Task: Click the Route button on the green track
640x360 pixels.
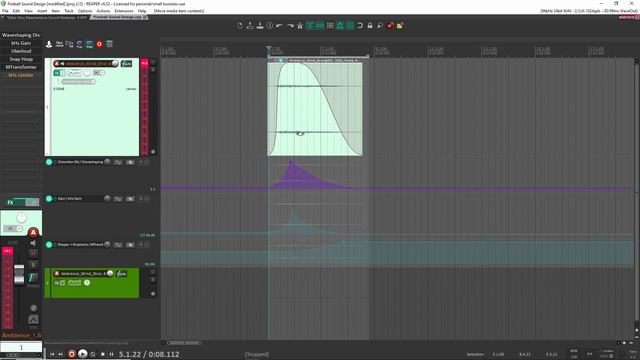Action: click(x=122, y=273)
